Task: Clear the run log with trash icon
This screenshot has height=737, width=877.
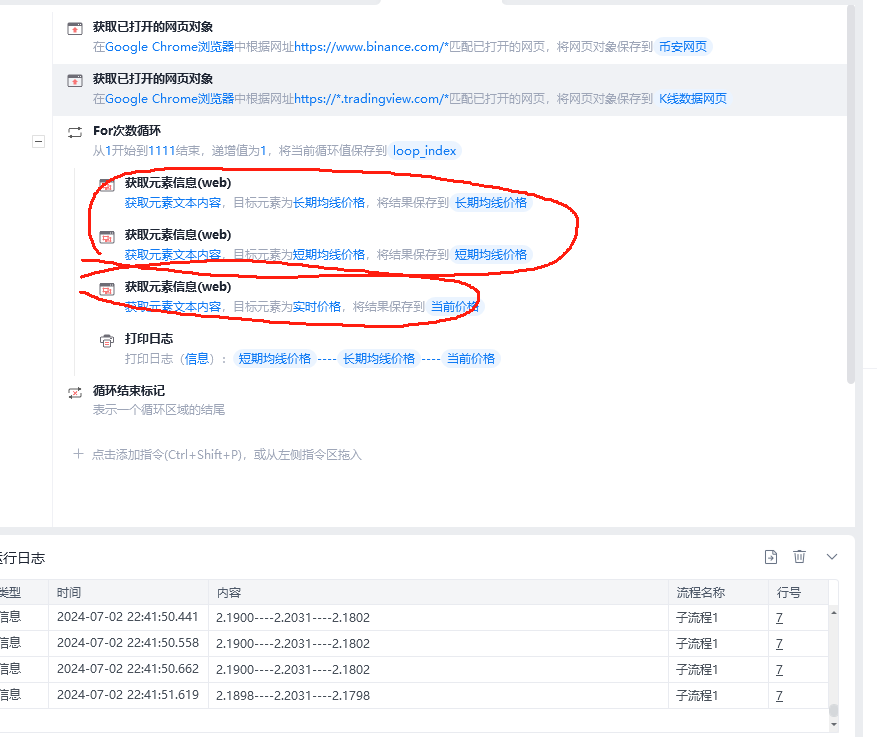Action: [799, 556]
